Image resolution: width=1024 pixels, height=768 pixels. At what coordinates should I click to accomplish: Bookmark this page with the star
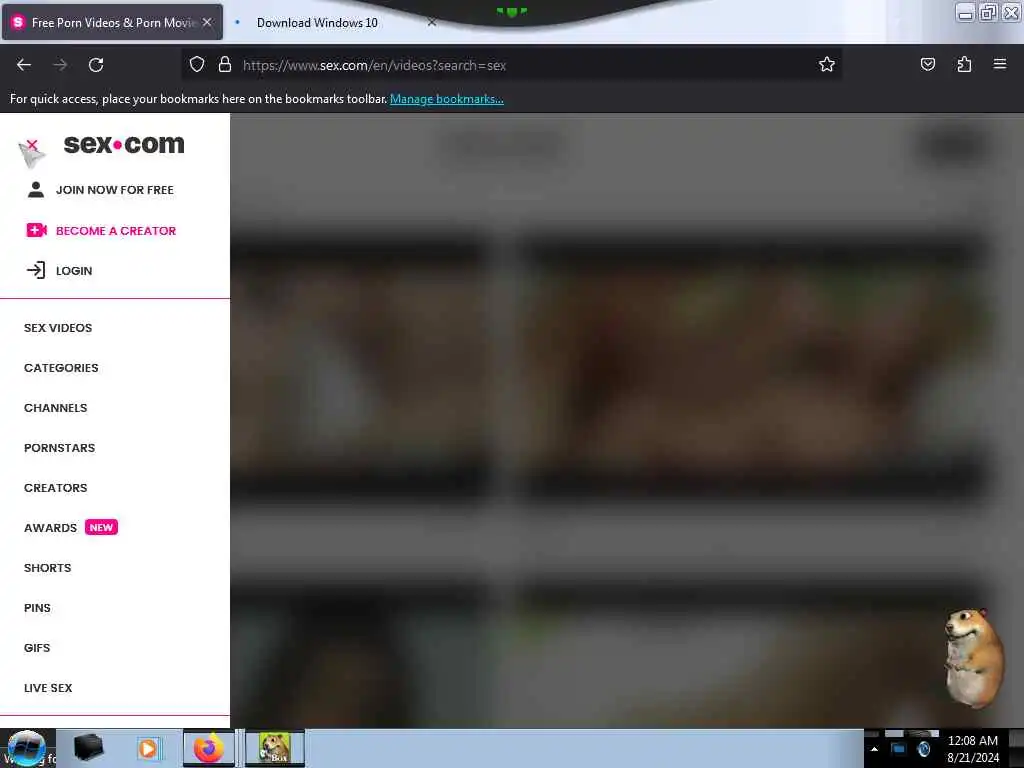(827, 64)
